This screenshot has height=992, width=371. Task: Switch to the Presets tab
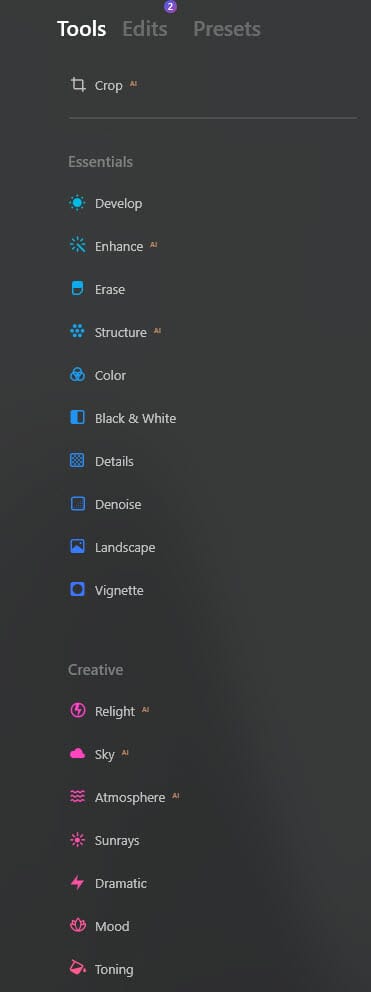click(227, 29)
